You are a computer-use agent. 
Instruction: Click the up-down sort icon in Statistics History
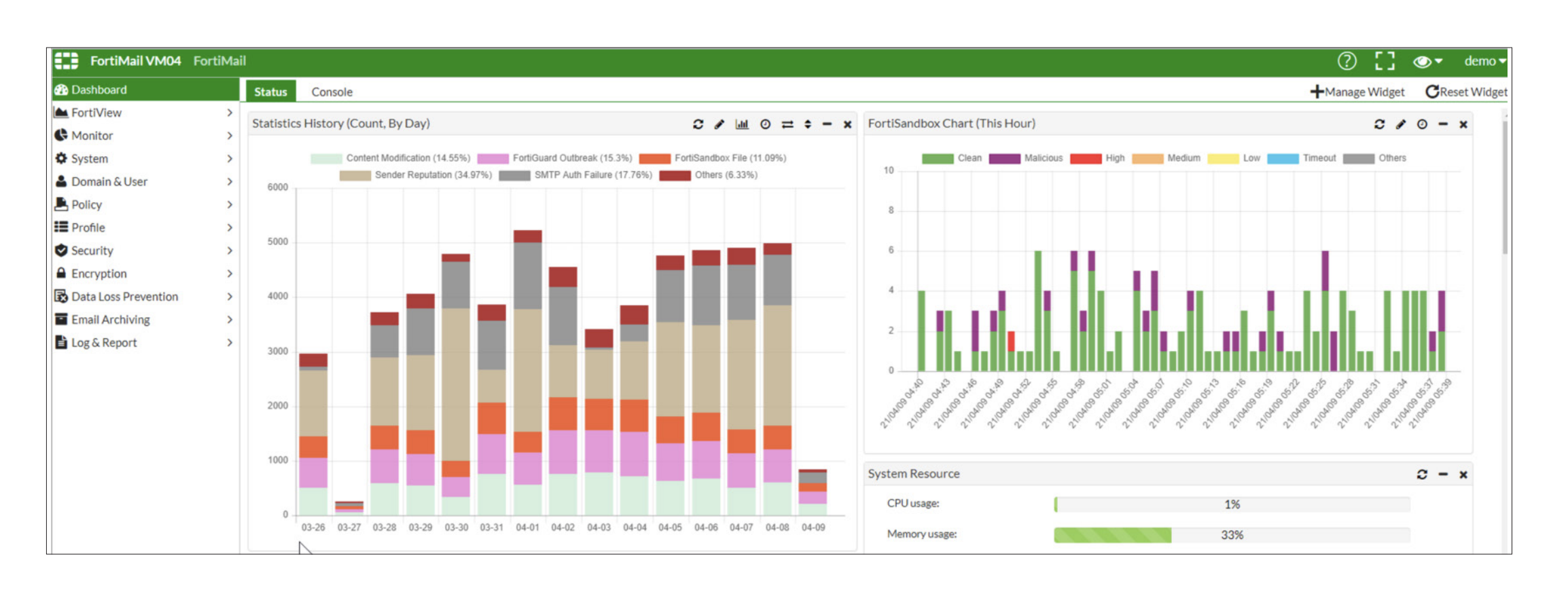point(808,124)
